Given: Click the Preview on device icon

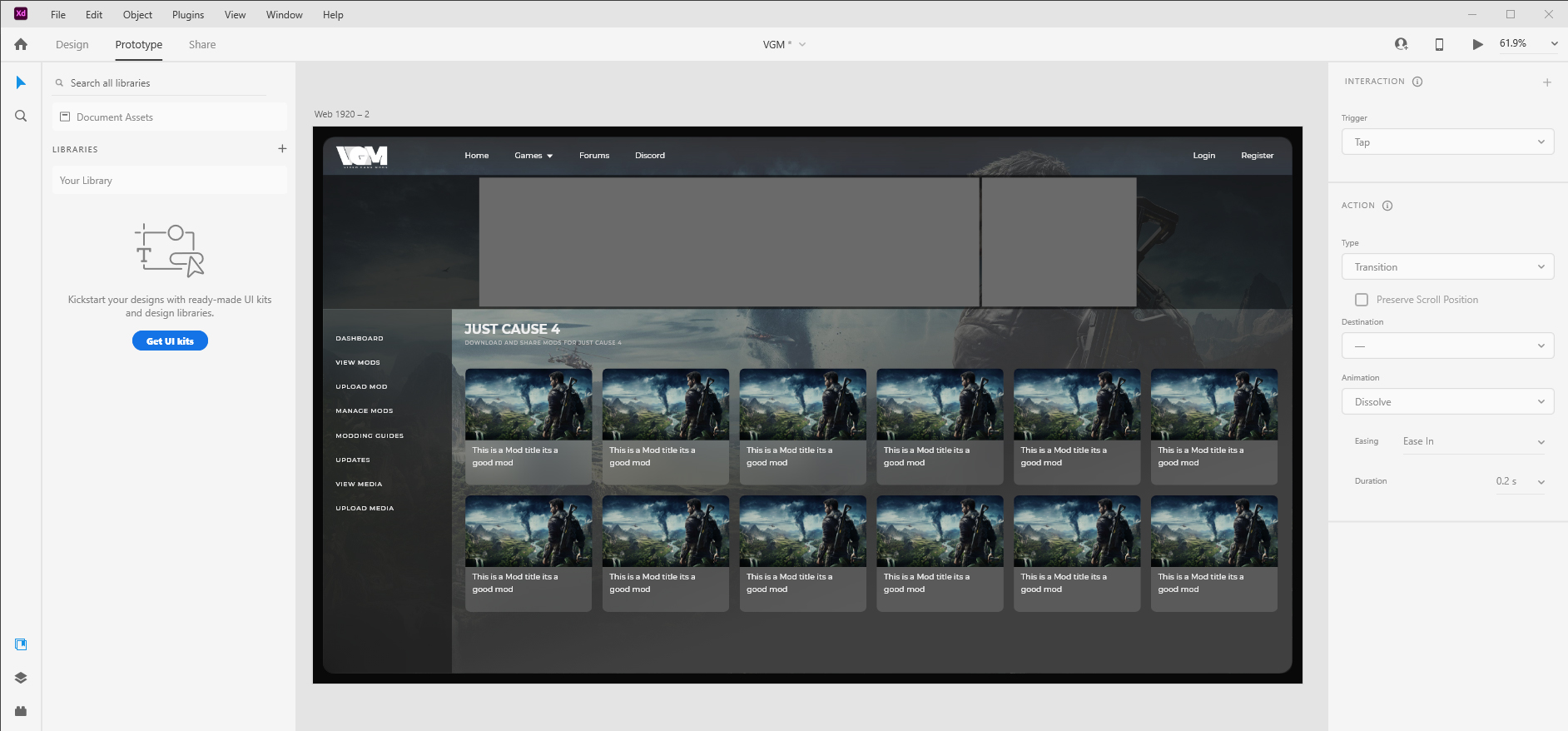Looking at the screenshot, I should 1439,44.
